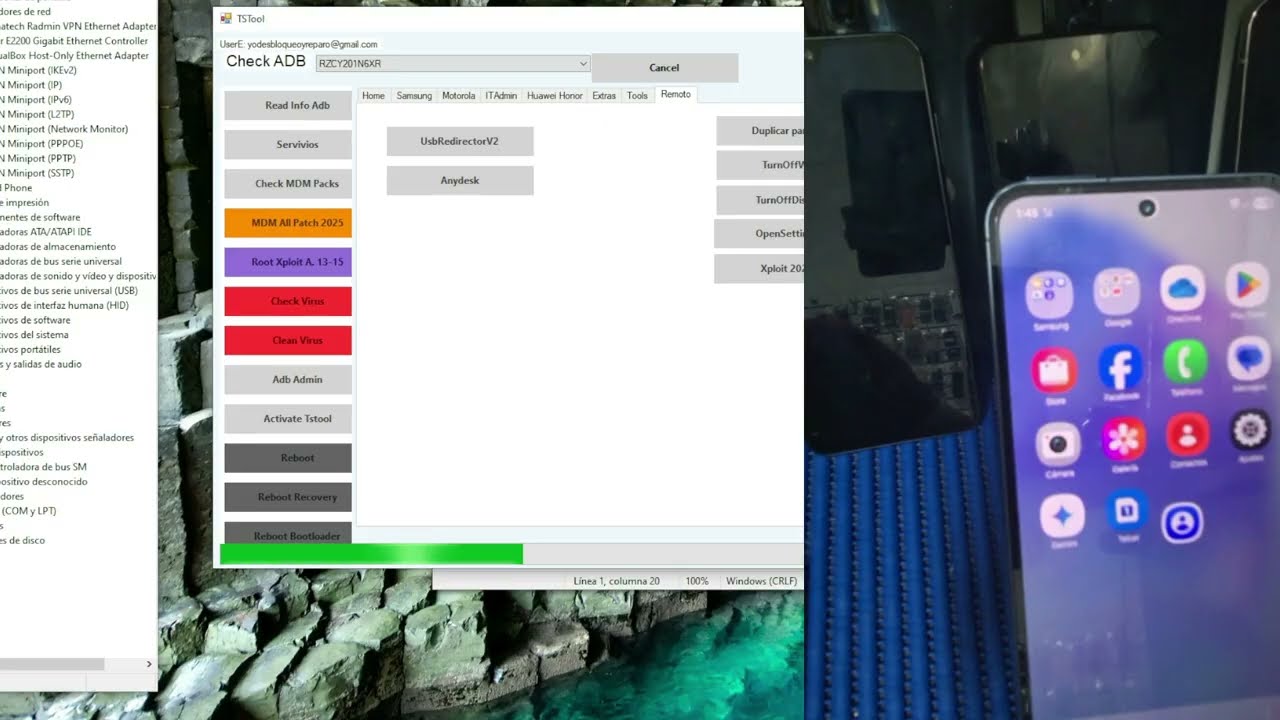Open the red Galaxy Store bag icon
The image size is (1280, 720).
(x=1055, y=372)
